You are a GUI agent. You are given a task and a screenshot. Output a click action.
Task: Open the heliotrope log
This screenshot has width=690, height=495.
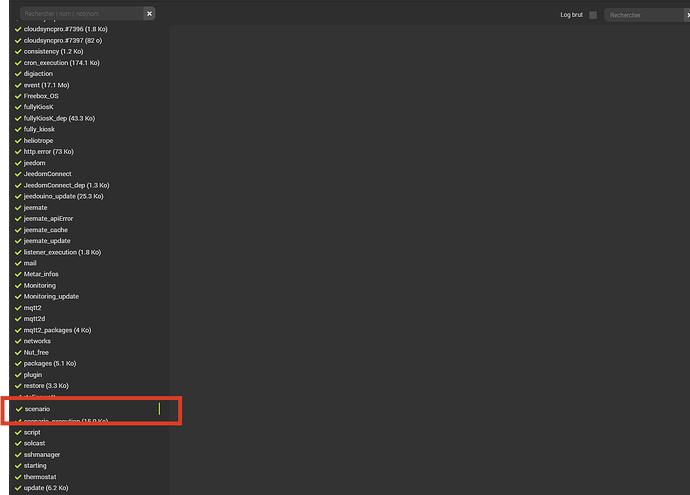click(x=38, y=141)
